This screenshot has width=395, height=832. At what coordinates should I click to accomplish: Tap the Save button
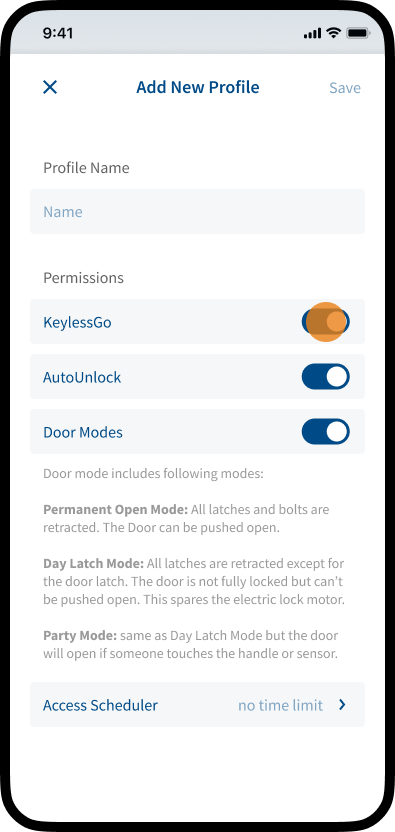(345, 88)
